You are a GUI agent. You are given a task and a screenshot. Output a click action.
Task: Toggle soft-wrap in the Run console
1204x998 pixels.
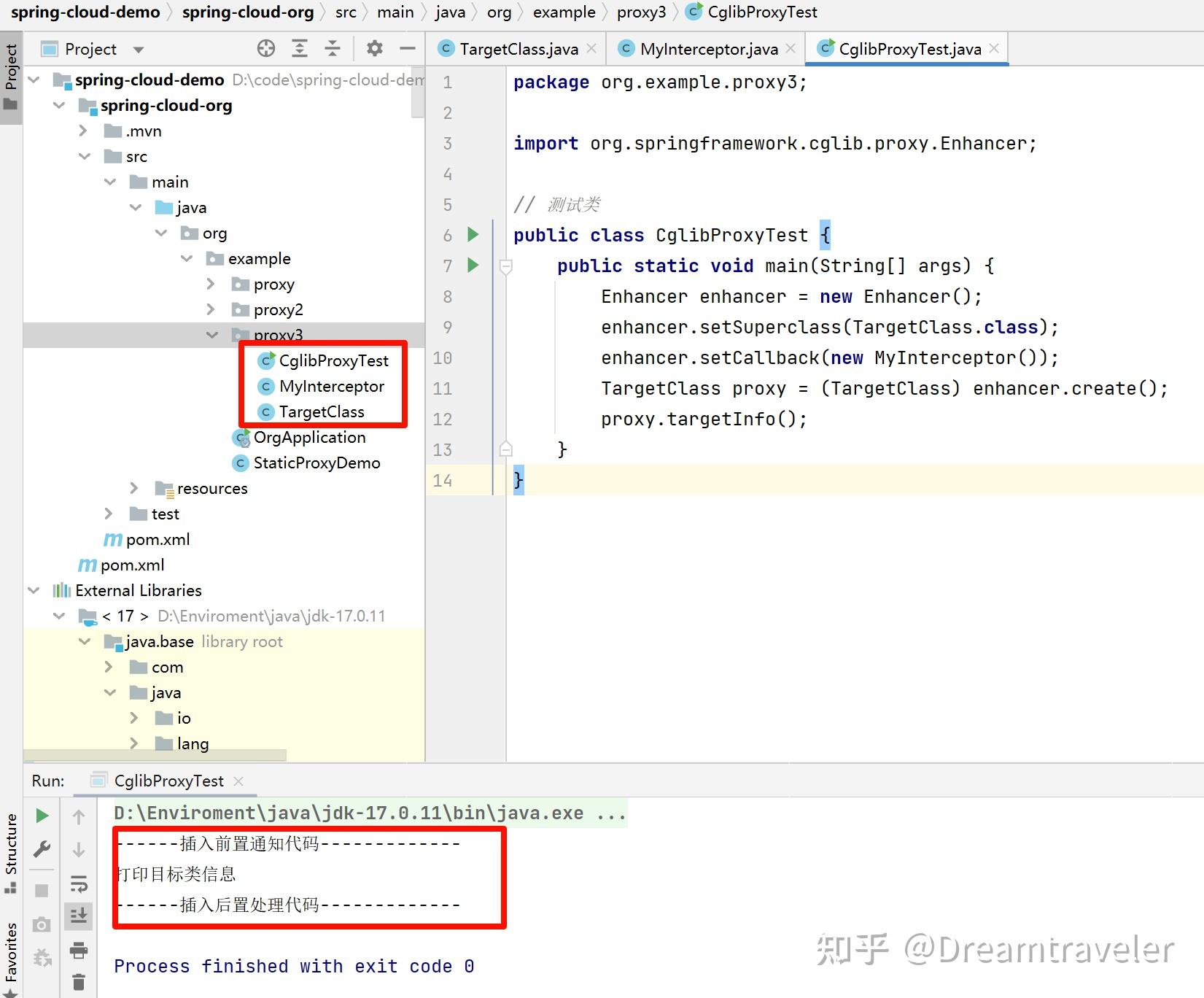pyautogui.click(x=79, y=884)
